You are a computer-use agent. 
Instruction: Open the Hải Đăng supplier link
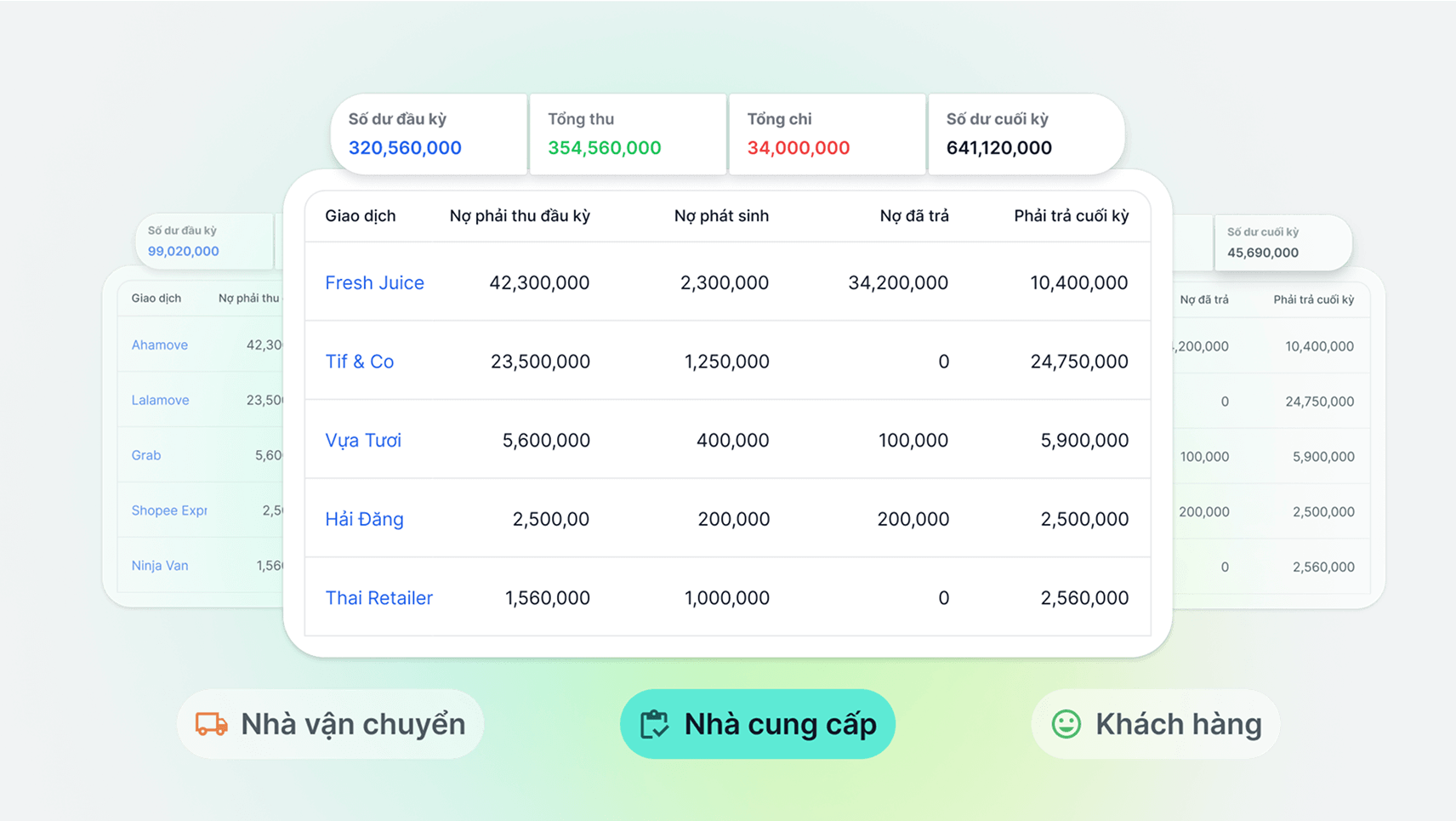click(364, 519)
